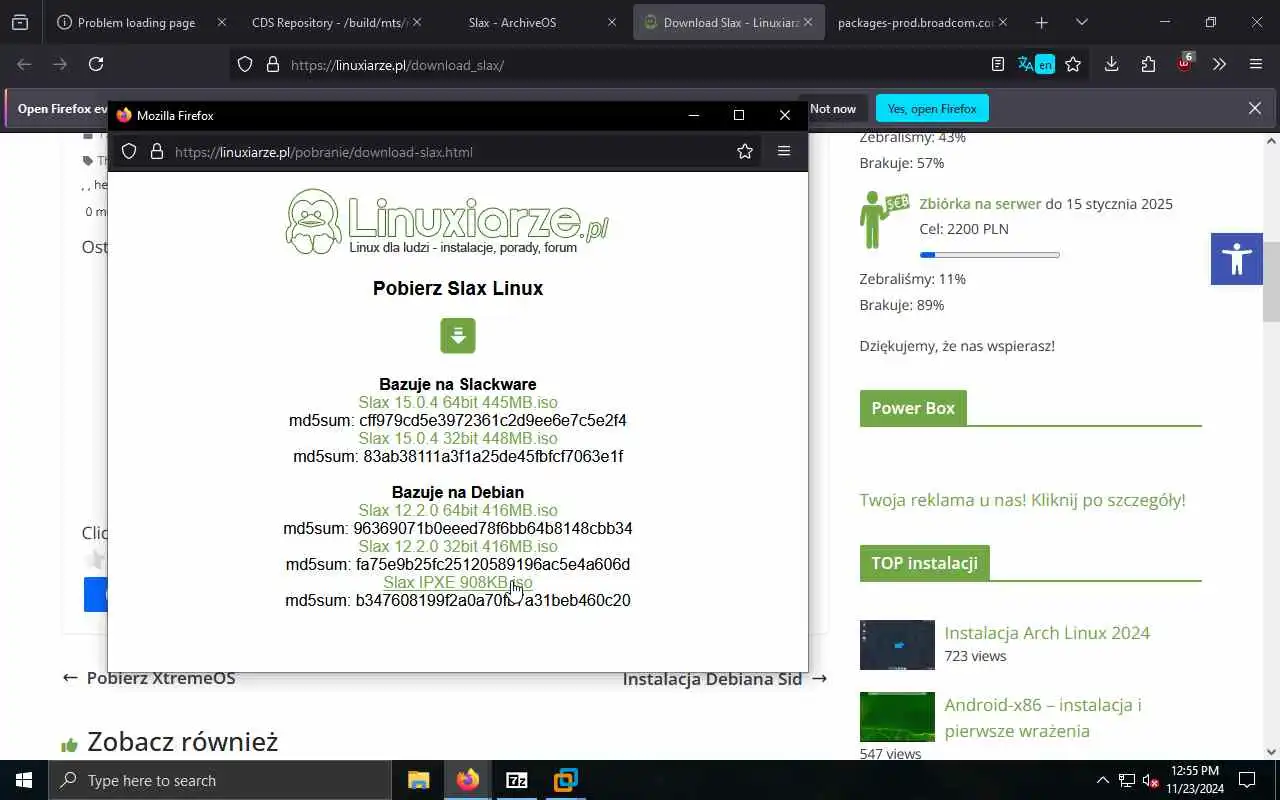Open new tab with plus button
This screenshot has height=800, width=1280.
point(1041,22)
